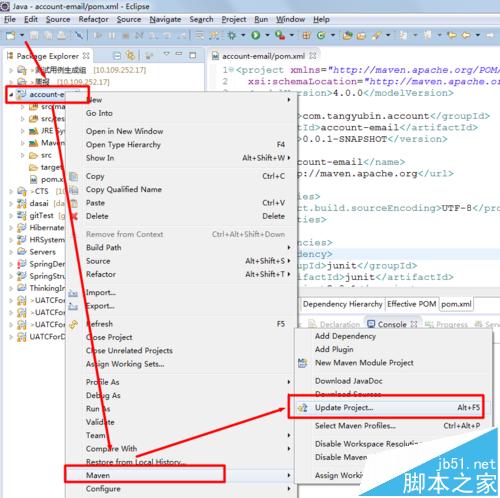Select the Declaration view tab
Image resolution: width=500 pixels, height=498 pixels.
click(x=334, y=324)
